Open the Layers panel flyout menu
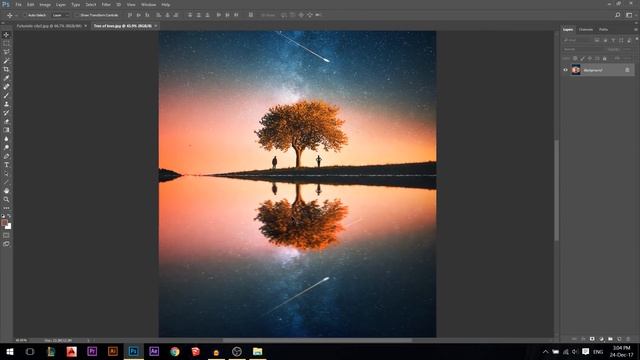The image size is (640, 360). pyautogui.click(x=636, y=29)
